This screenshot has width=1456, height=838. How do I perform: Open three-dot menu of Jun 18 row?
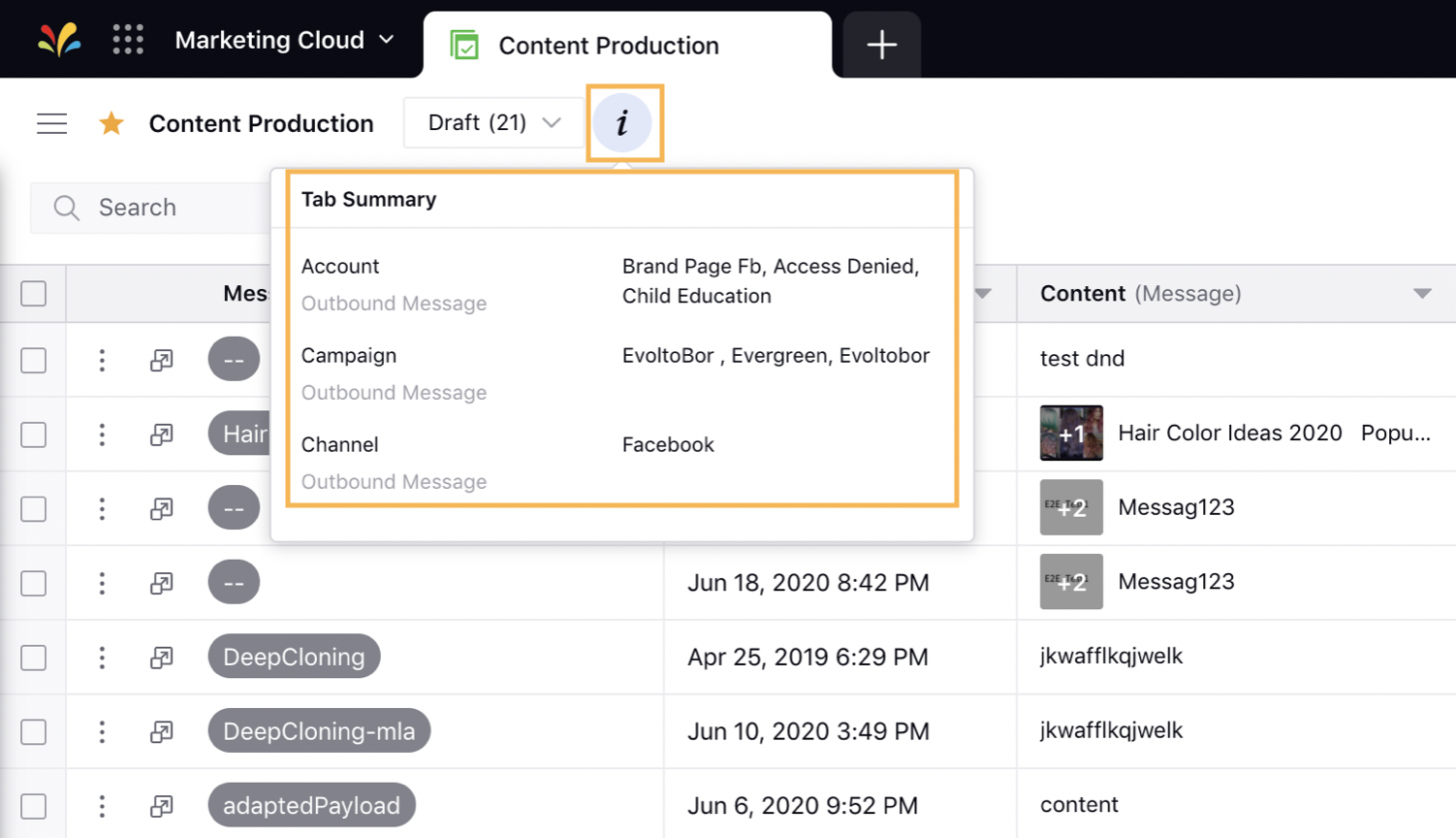[x=102, y=583]
